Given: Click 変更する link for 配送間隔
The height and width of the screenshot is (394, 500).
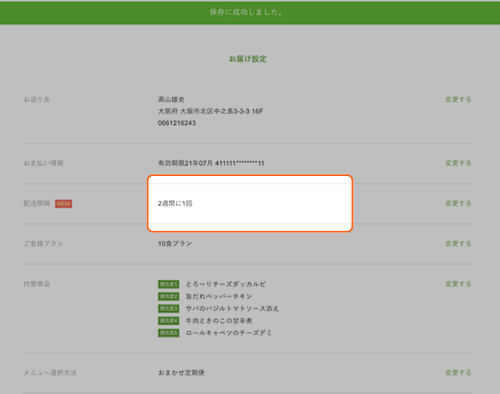Looking at the screenshot, I should click(x=458, y=203).
